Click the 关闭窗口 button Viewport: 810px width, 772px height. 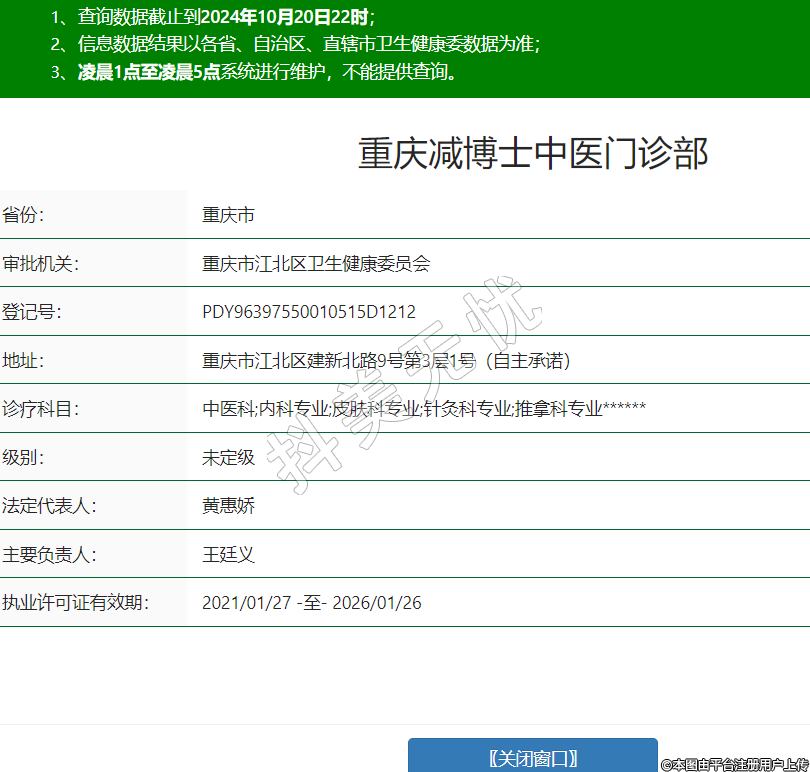click(x=533, y=757)
